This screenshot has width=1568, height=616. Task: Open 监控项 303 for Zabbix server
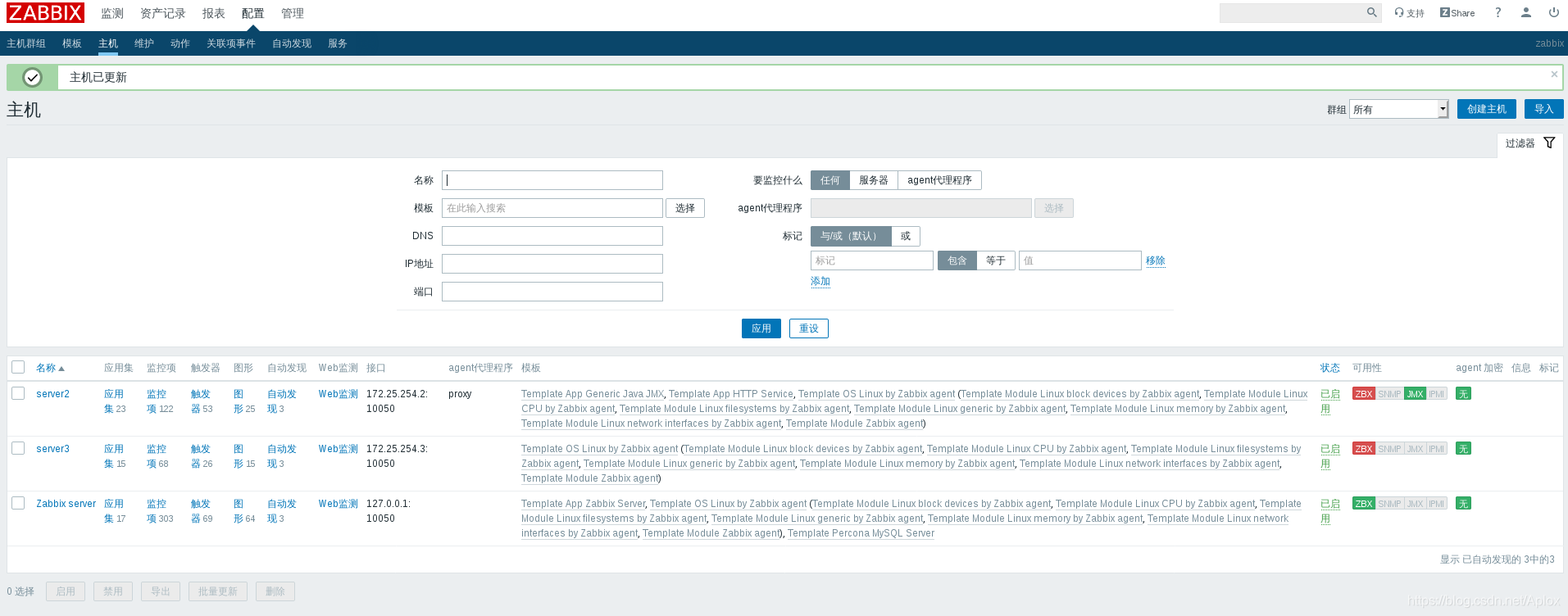[x=160, y=511]
